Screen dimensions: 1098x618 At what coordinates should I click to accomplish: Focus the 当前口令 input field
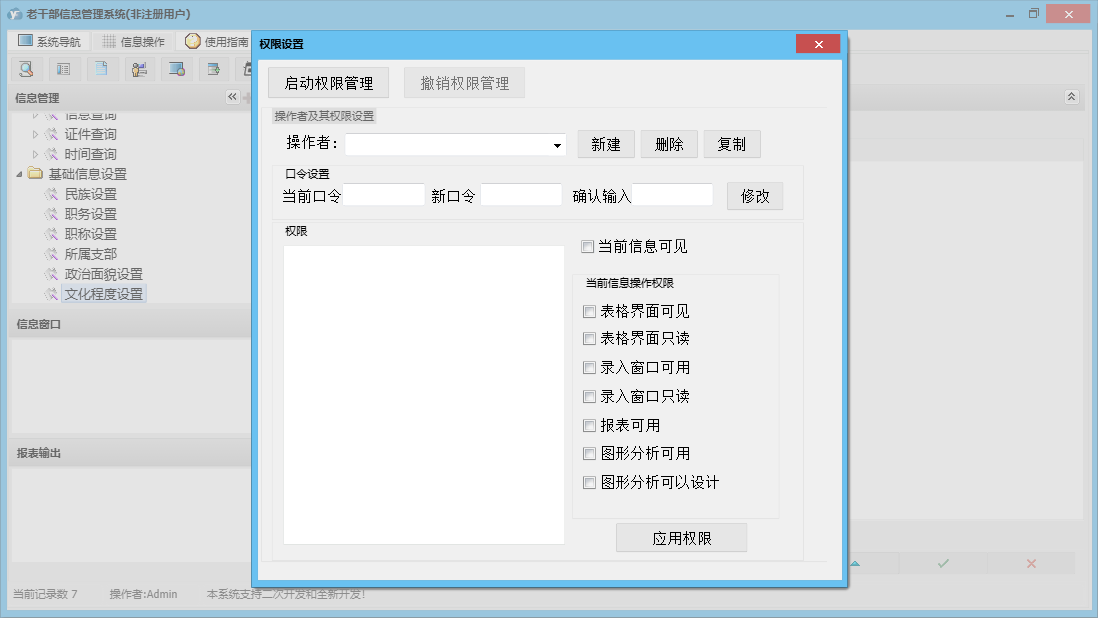point(384,195)
